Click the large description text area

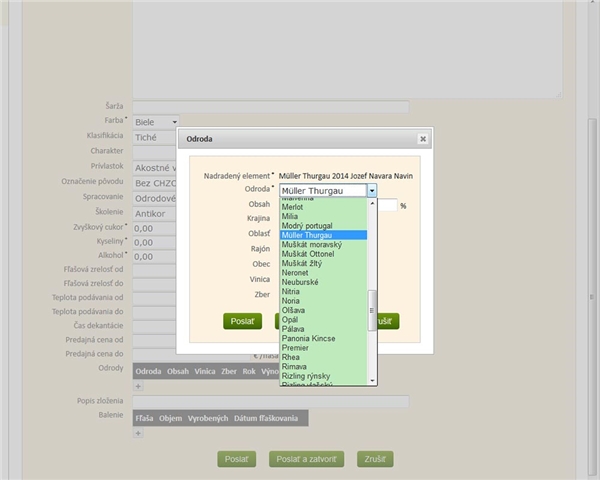coord(347,49)
